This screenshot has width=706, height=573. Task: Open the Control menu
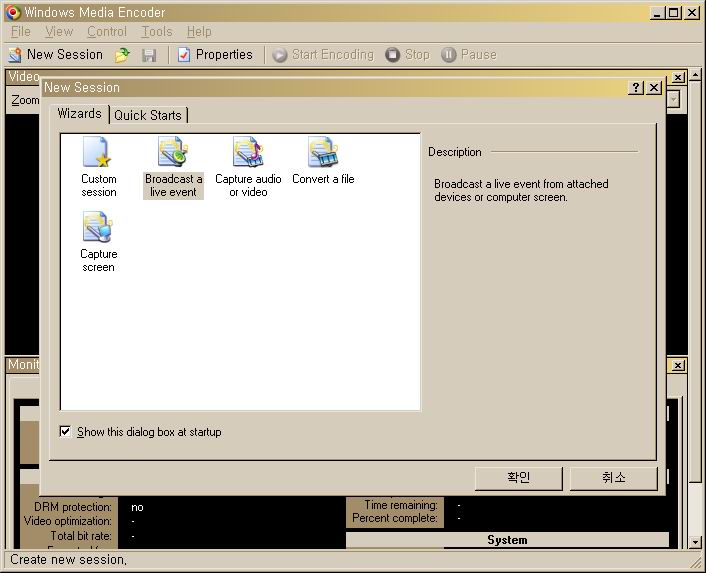click(x=107, y=32)
